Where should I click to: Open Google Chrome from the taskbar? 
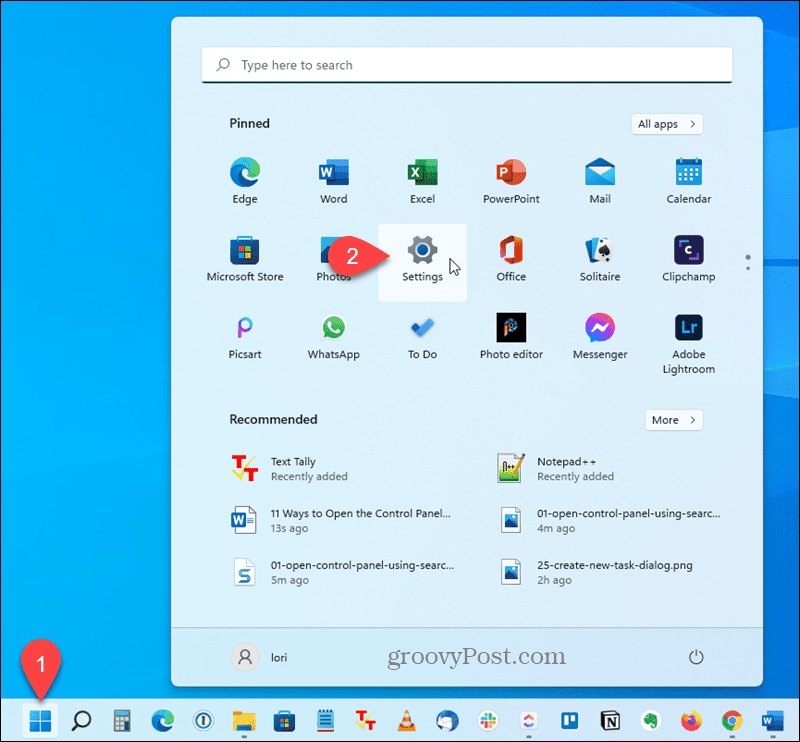pyautogui.click(x=732, y=721)
